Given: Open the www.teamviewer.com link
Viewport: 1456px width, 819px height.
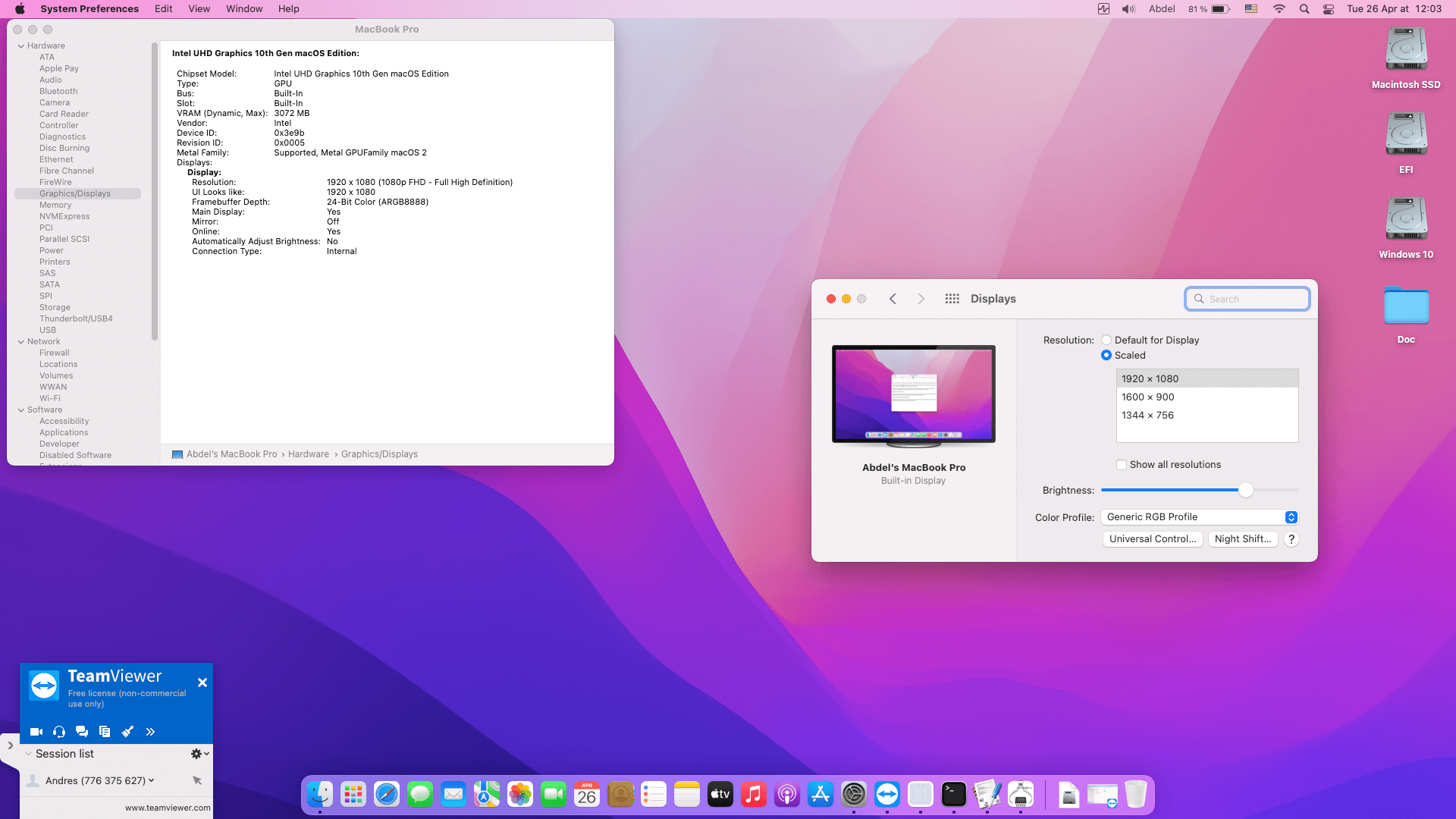Looking at the screenshot, I should click(168, 808).
